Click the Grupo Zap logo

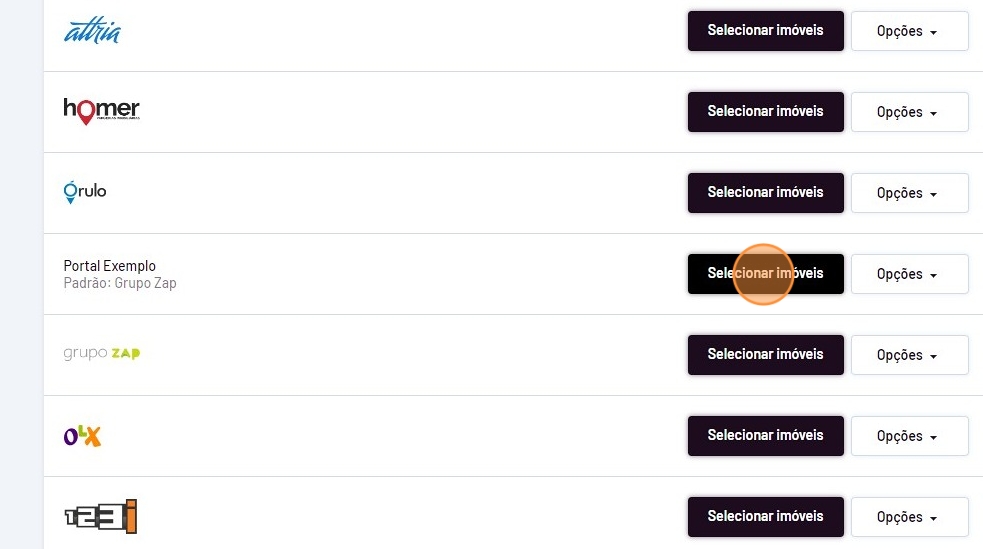(x=101, y=354)
